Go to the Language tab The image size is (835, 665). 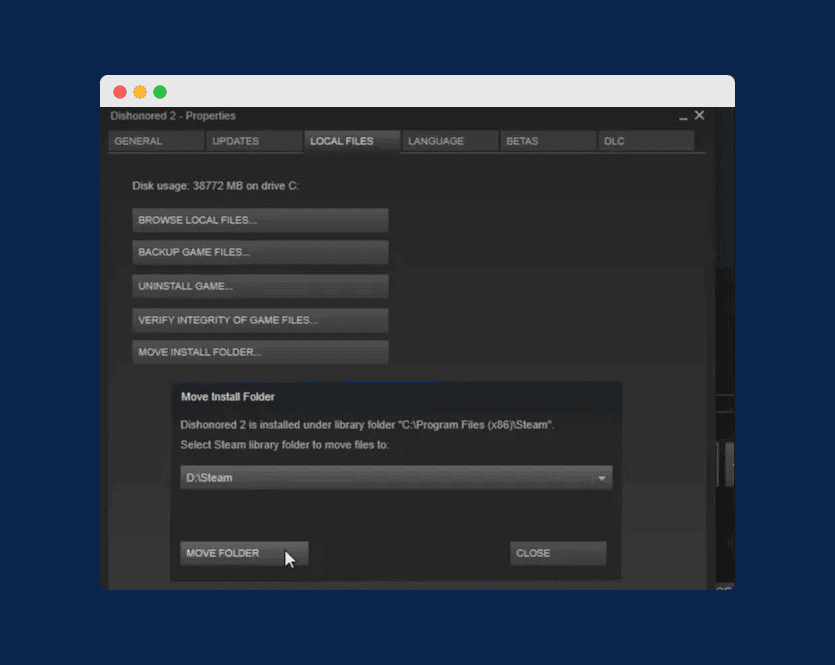tap(449, 141)
